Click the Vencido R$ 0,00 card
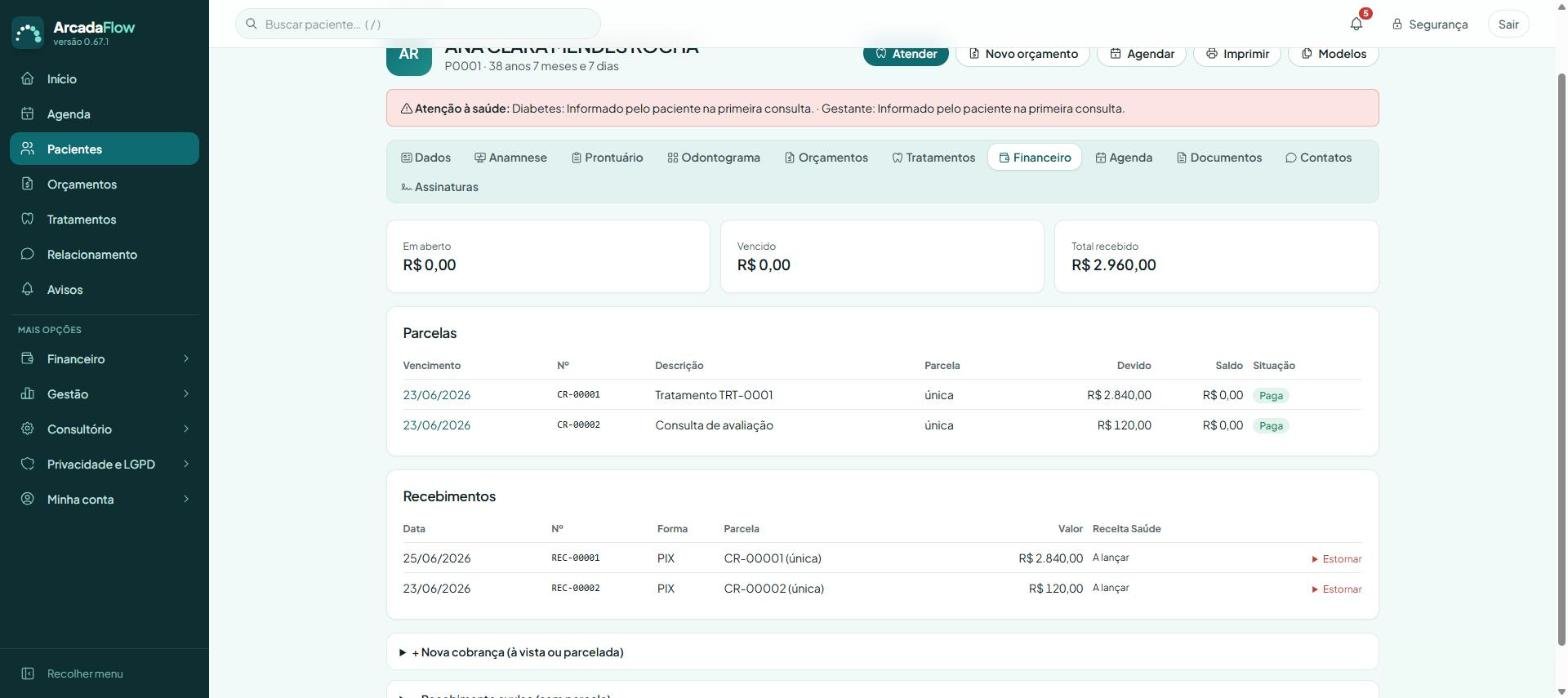The image size is (1568, 698). point(882,257)
